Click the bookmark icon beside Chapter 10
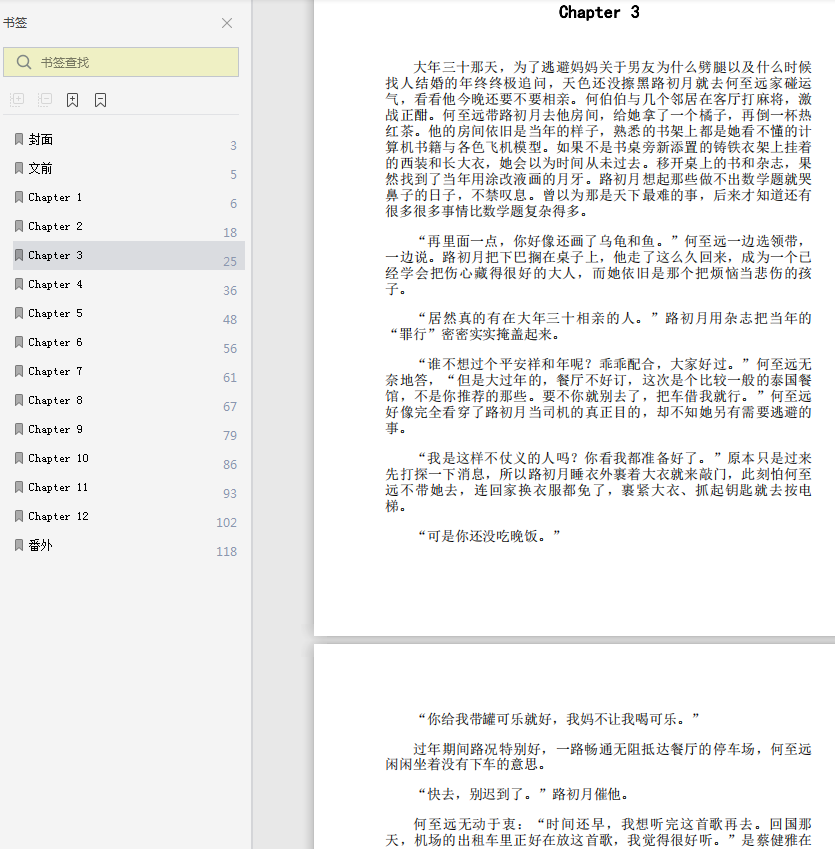 click(x=19, y=458)
